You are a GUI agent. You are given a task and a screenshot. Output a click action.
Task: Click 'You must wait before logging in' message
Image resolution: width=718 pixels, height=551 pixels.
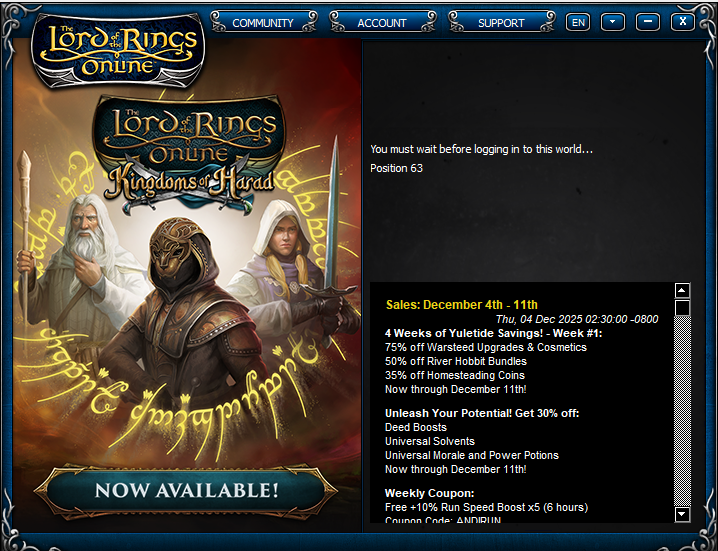pyautogui.click(x=481, y=149)
